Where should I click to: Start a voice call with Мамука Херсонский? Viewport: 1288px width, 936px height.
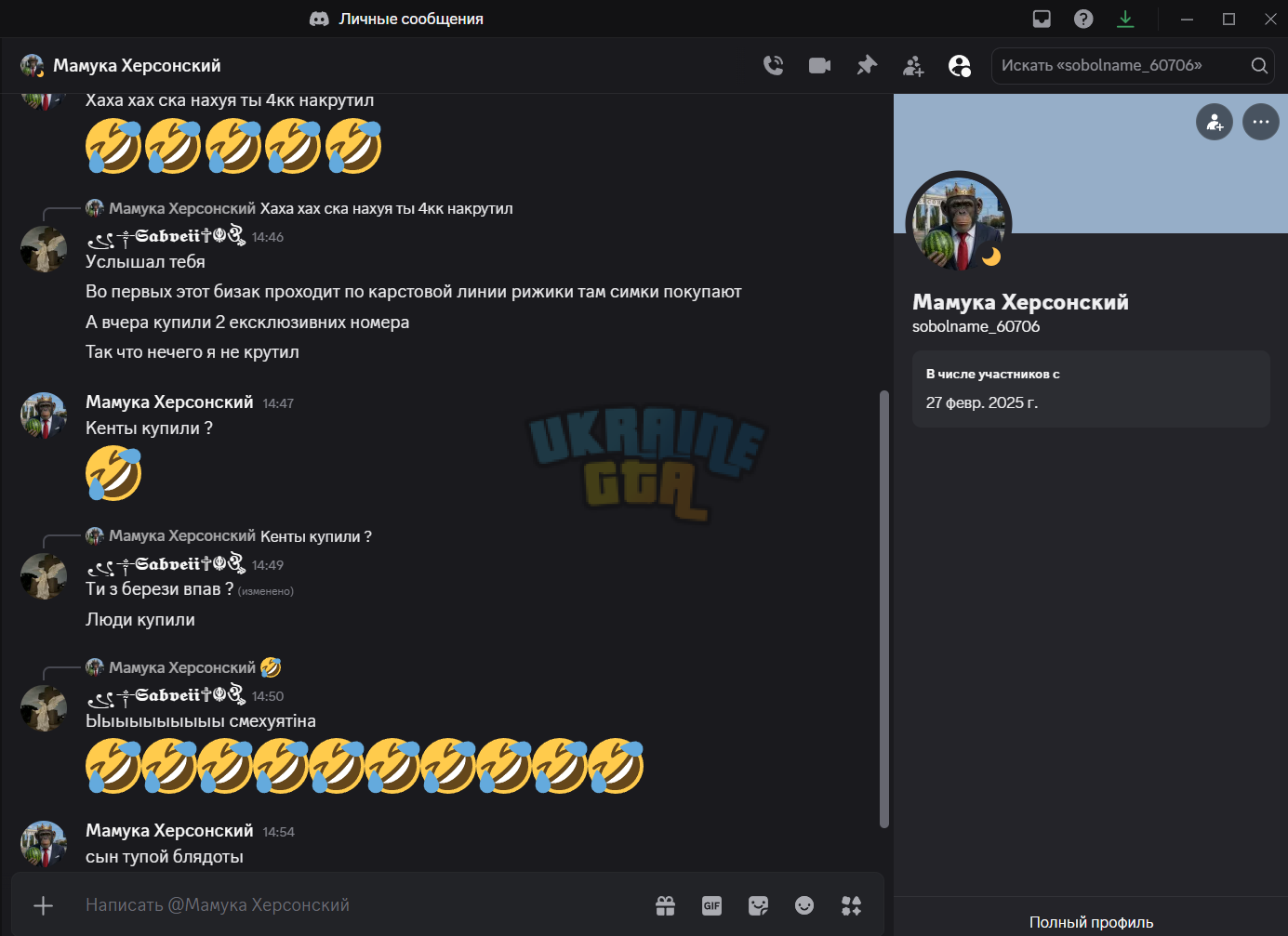[x=773, y=65]
